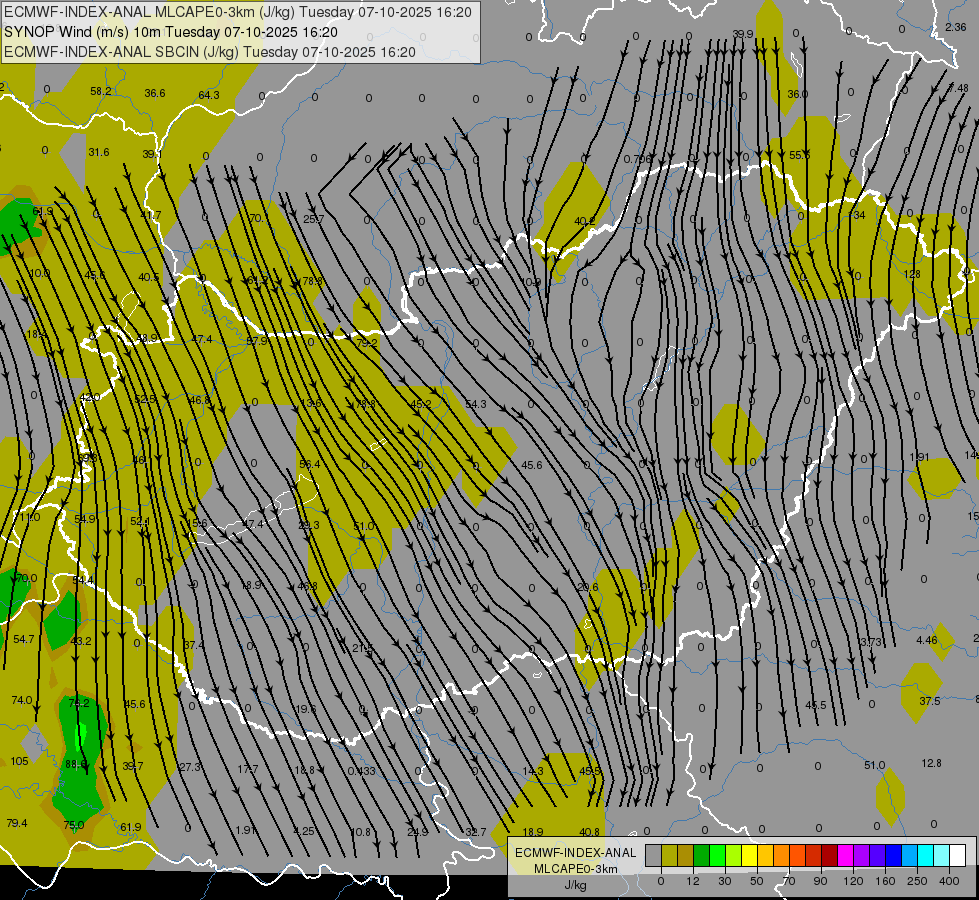The width and height of the screenshot is (979, 900).
Task: Select the magenta legend swatch
Action: tap(845, 855)
